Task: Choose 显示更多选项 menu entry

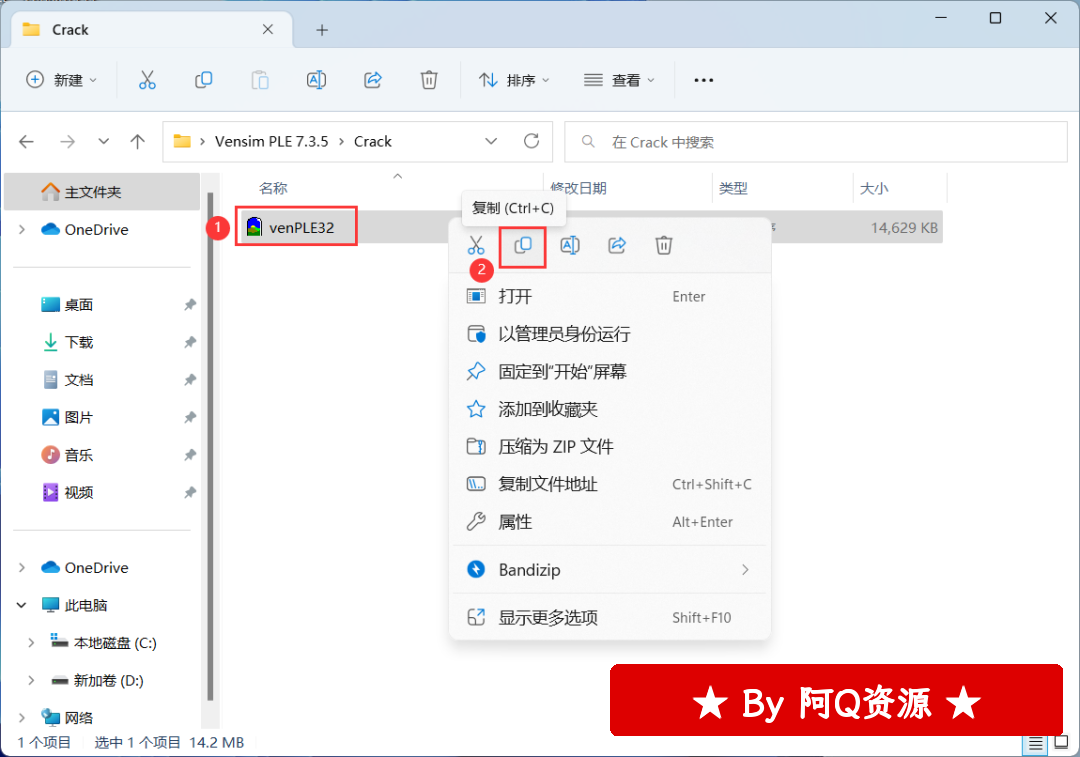Action: [x=610, y=617]
